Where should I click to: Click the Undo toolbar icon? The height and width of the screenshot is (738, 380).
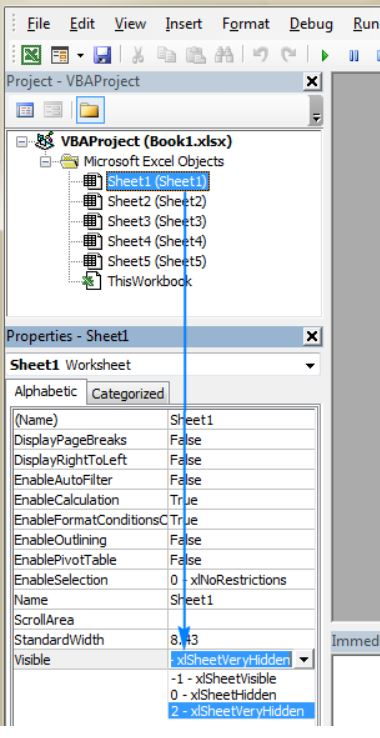point(260,55)
